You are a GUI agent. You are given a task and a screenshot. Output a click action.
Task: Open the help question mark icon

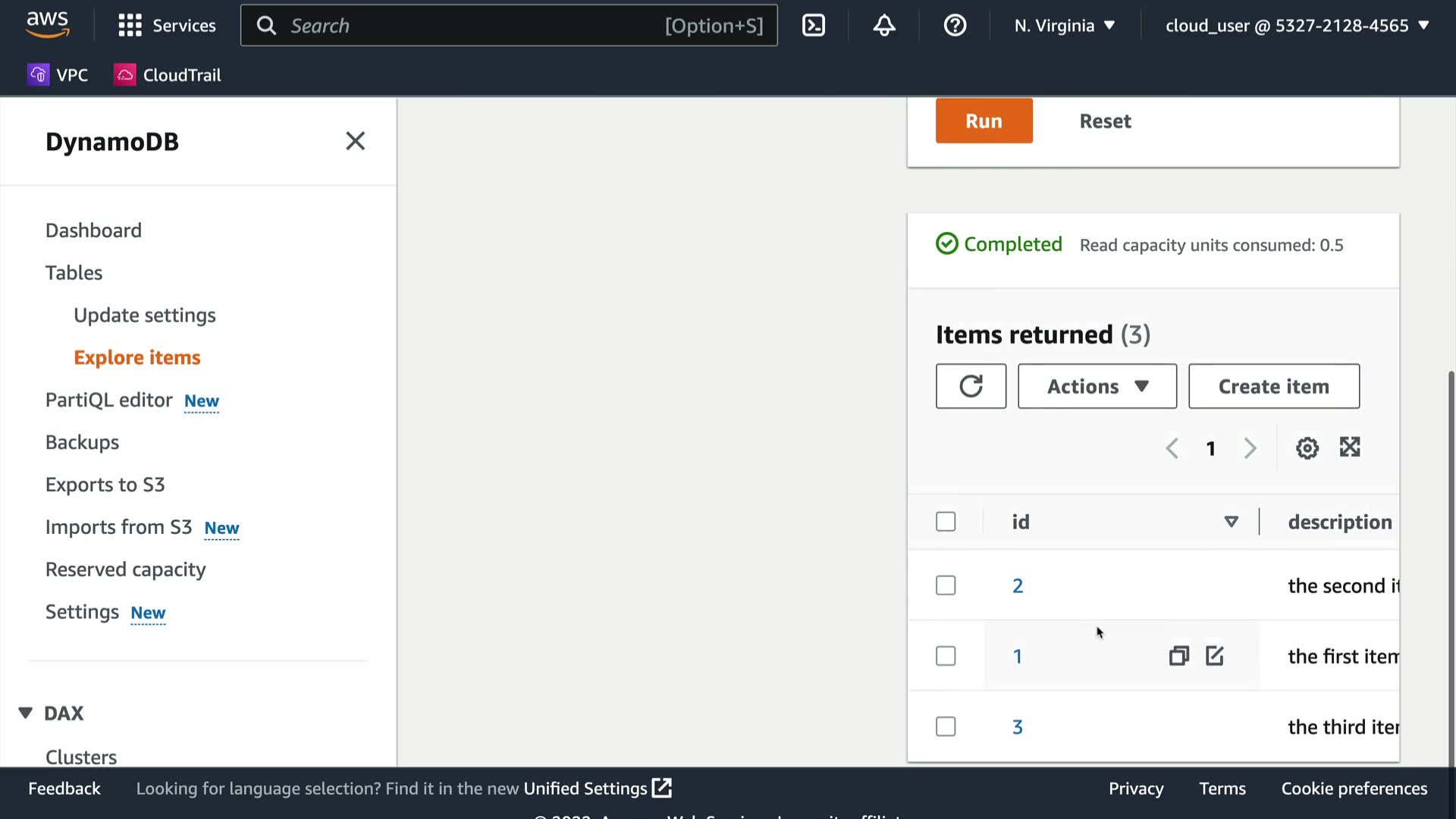(955, 26)
